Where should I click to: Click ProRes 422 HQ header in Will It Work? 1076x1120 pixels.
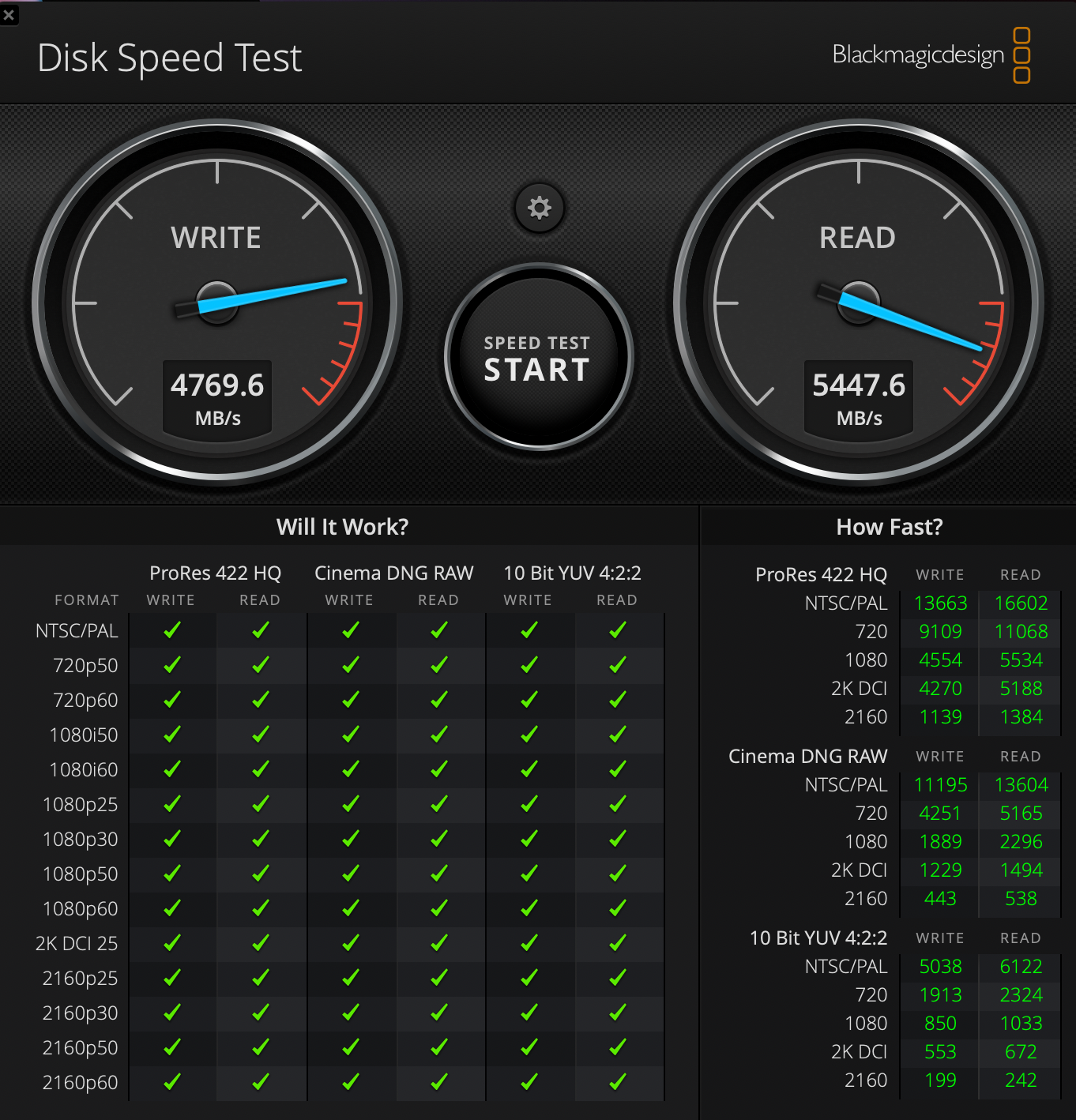coord(215,573)
